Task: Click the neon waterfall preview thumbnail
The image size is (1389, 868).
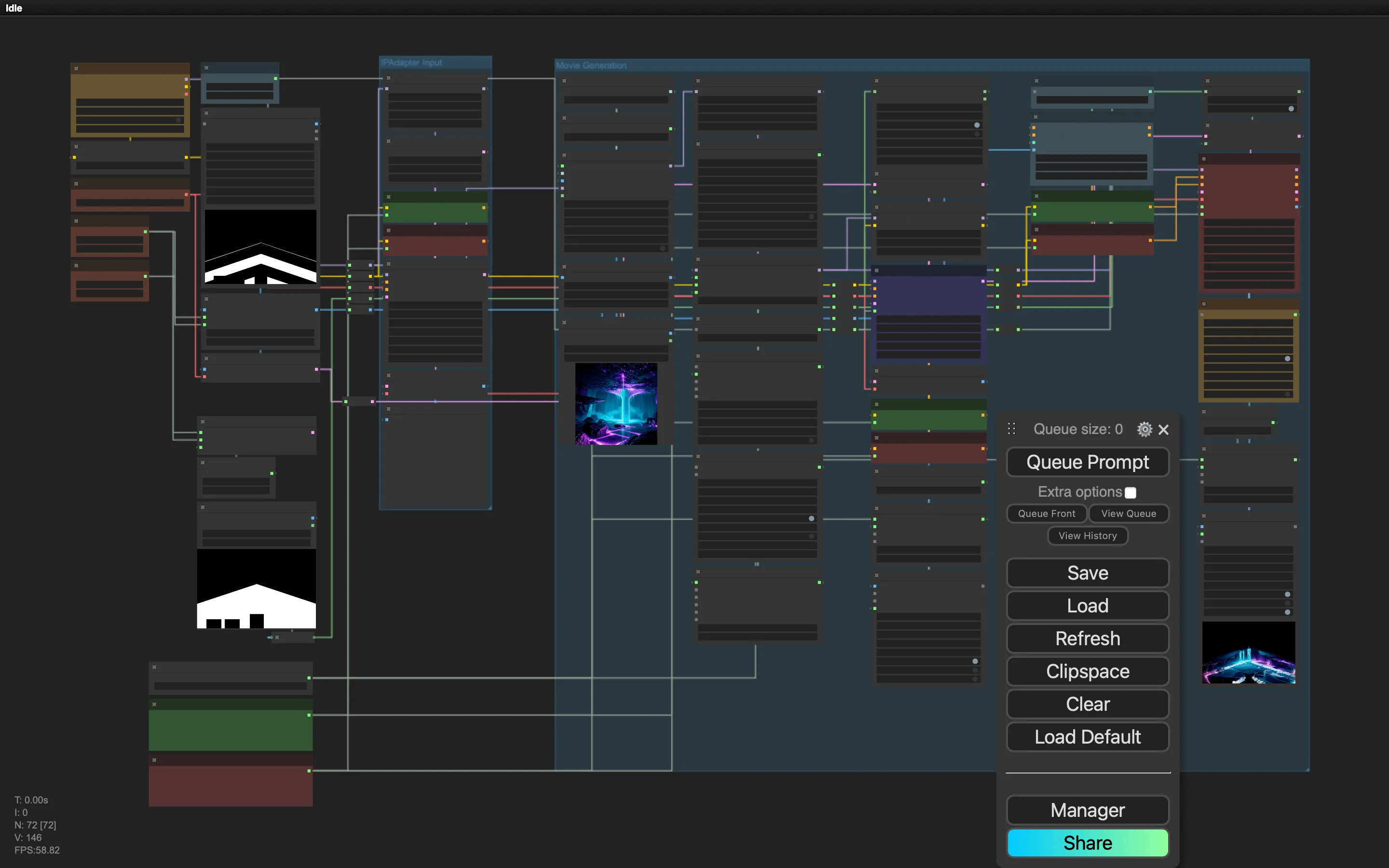Action: (615, 404)
